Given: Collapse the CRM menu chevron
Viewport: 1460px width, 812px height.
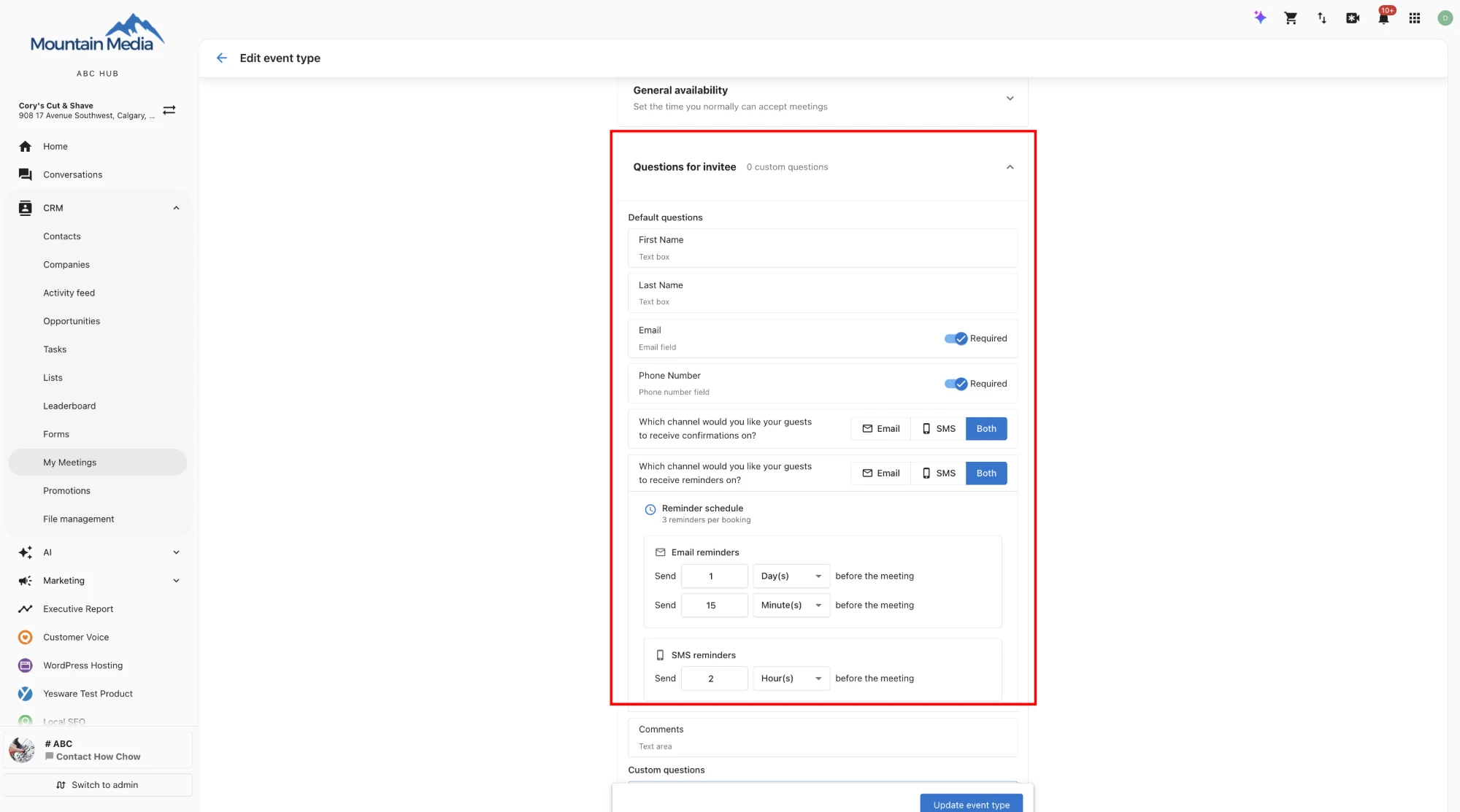Looking at the screenshot, I should [x=176, y=208].
